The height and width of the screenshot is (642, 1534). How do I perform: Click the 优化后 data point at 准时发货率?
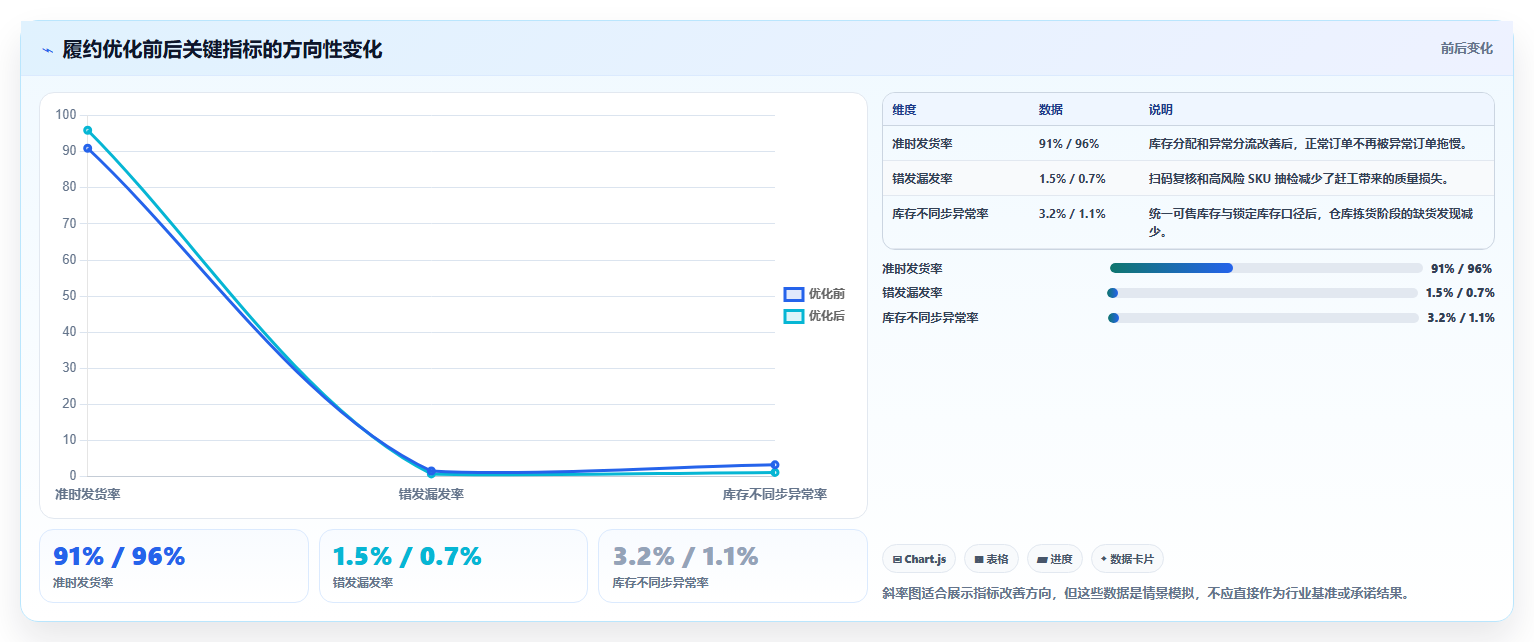click(88, 130)
